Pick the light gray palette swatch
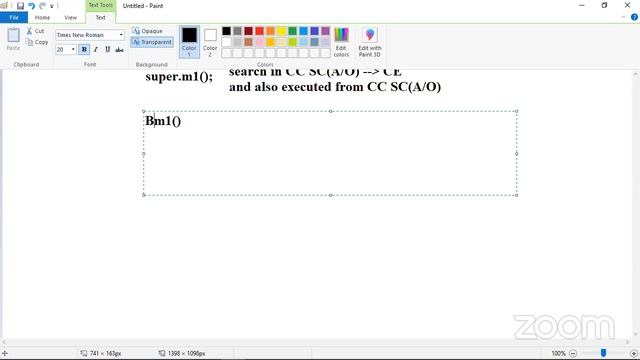This screenshot has height=360, width=640. pyautogui.click(x=238, y=42)
